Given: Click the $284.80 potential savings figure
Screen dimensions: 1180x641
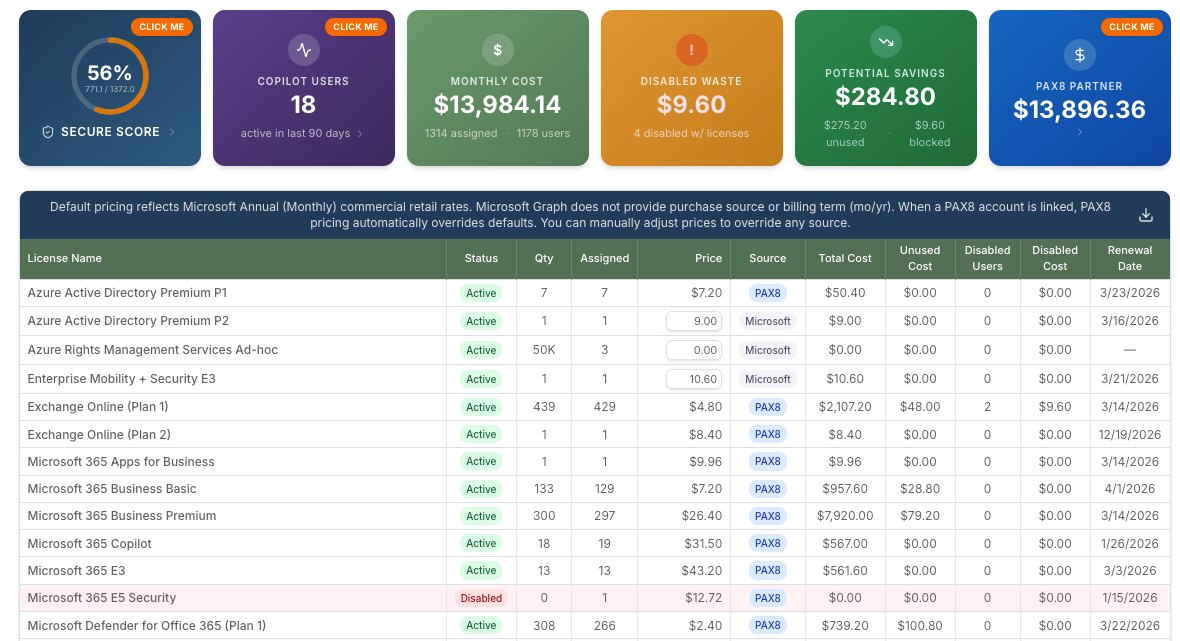Looking at the screenshot, I should pos(886,96).
